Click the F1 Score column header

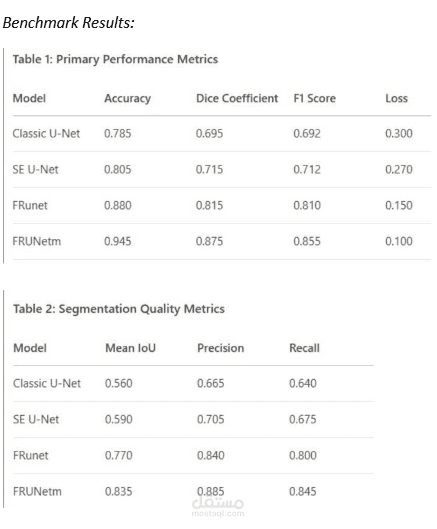(315, 98)
